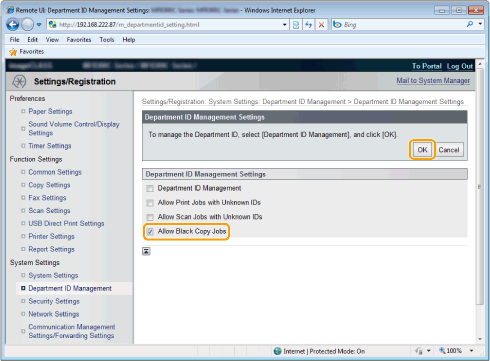Open Printer Settings in sidebar

pyautogui.click(x=51, y=236)
